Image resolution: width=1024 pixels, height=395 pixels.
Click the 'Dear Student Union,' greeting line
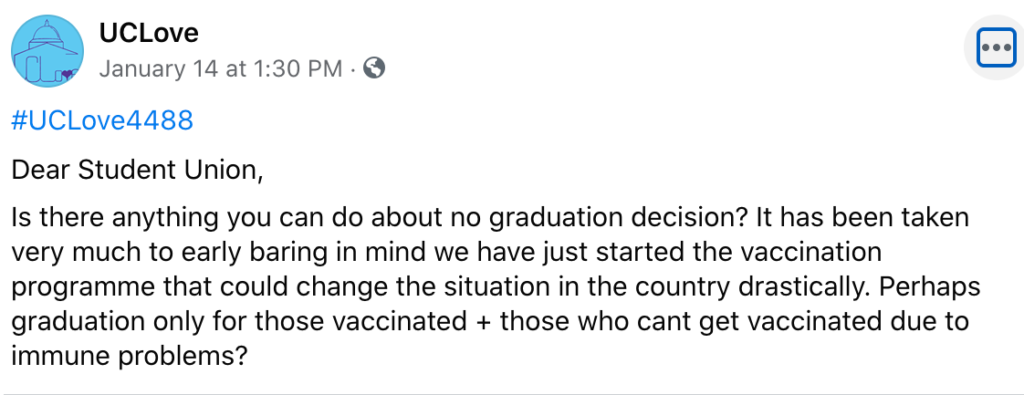click(x=137, y=170)
